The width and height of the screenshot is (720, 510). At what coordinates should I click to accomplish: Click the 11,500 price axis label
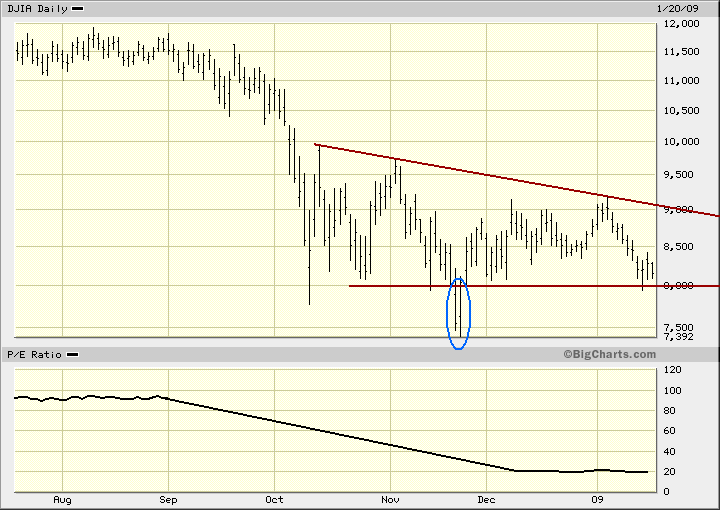point(681,52)
